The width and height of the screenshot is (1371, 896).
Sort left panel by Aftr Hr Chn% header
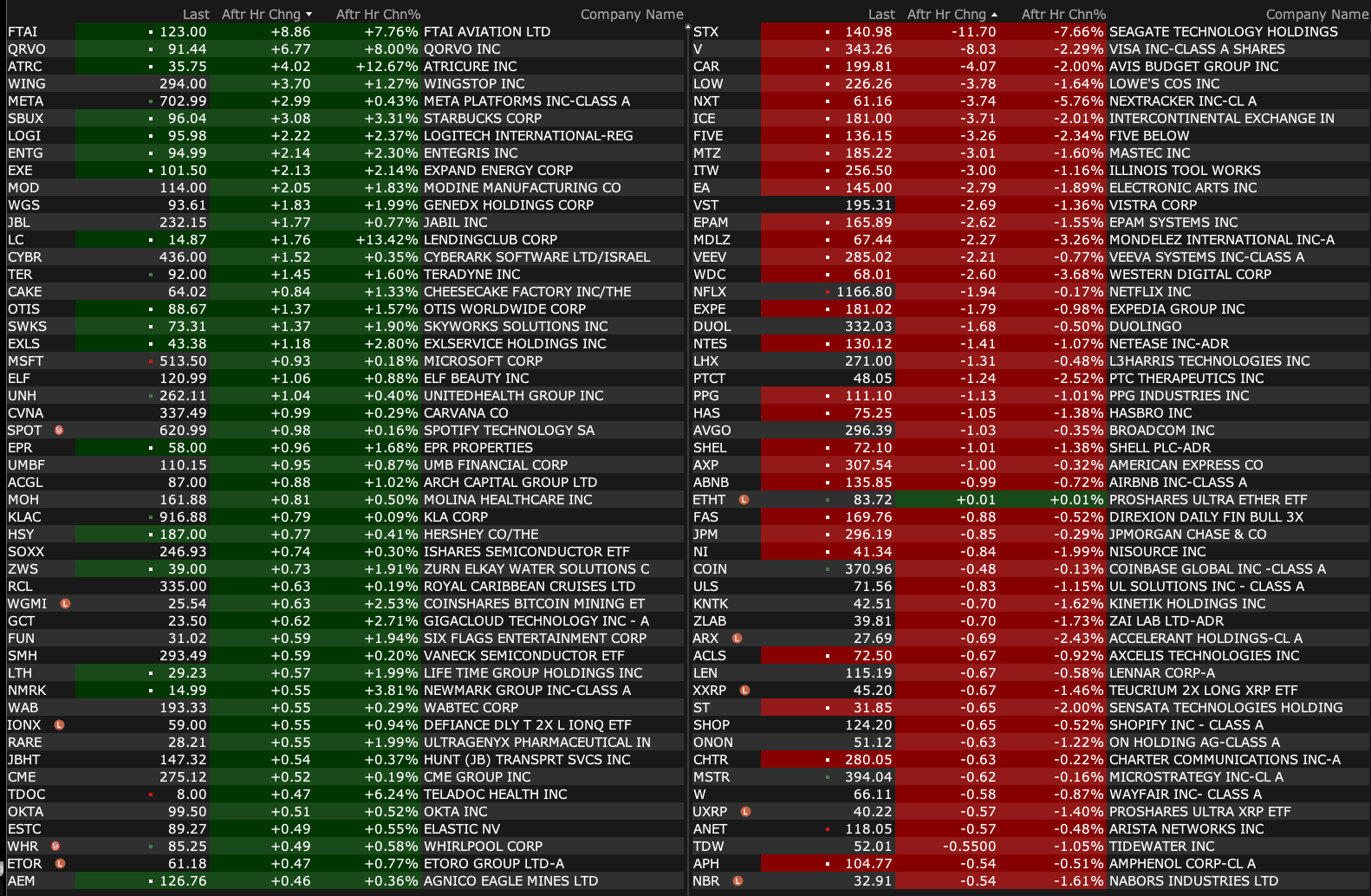coord(378,15)
